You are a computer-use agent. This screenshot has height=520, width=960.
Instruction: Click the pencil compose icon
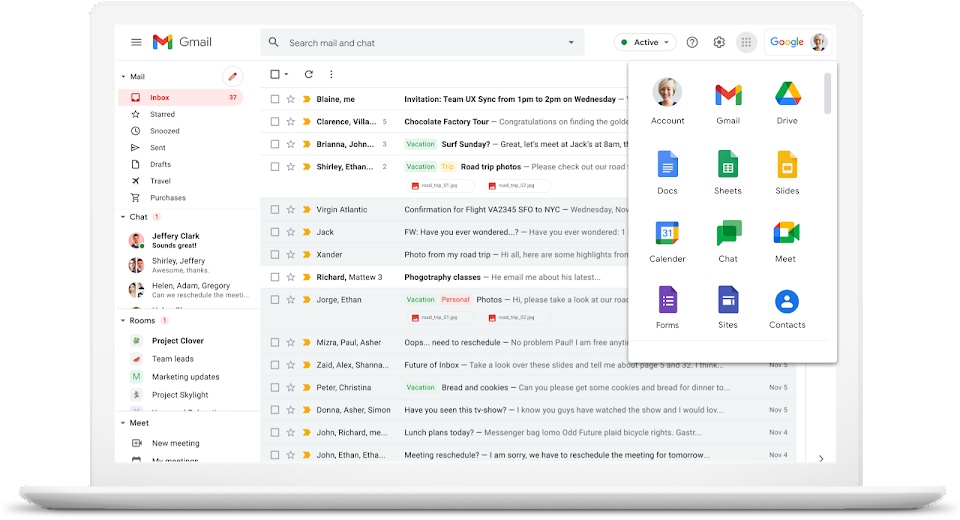tap(232, 76)
